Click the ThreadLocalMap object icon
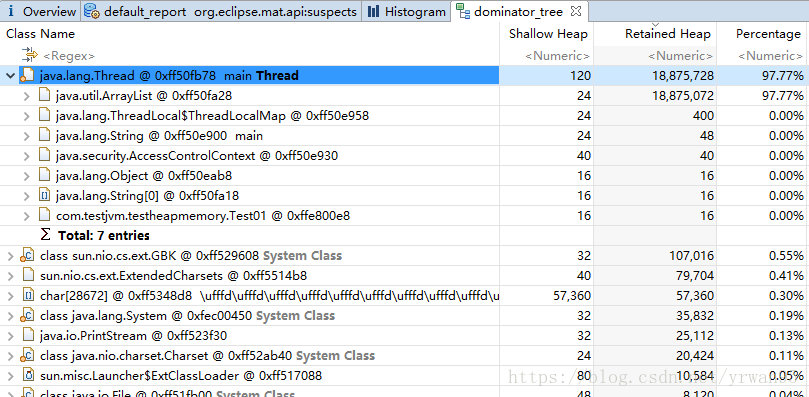 coord(45,116)
